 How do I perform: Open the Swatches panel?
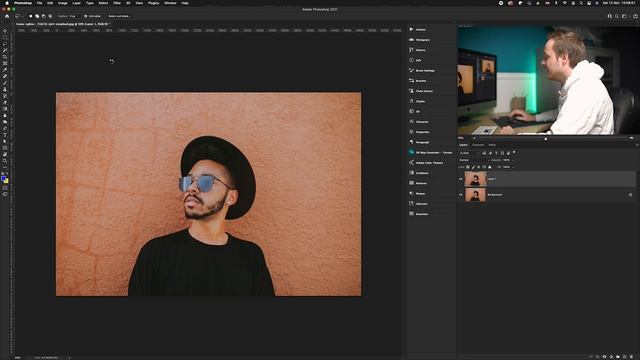point(419,213)
